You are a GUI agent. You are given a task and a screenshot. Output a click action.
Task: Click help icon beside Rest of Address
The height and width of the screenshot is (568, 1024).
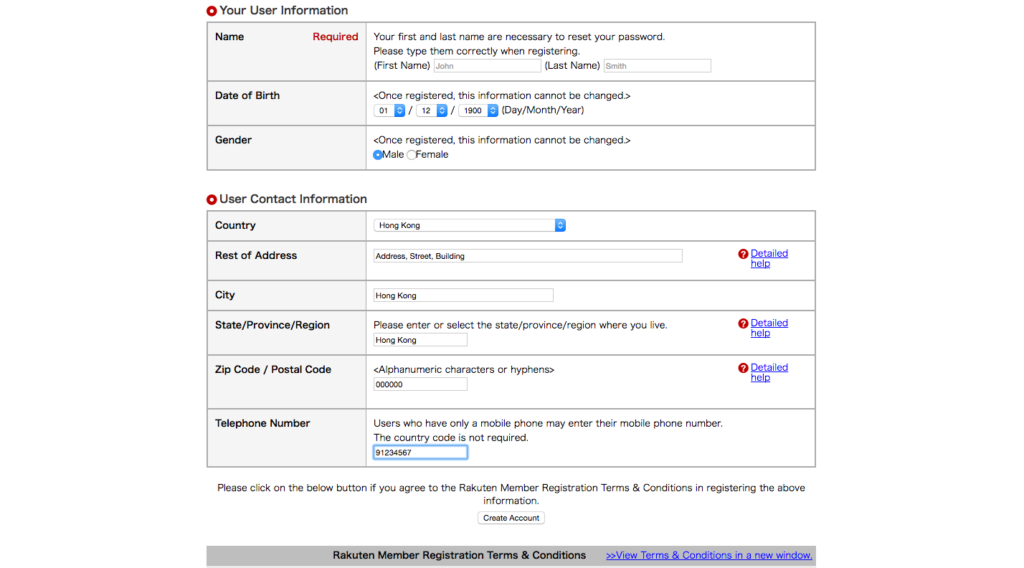pyautogui.click(x=743, y=254)
